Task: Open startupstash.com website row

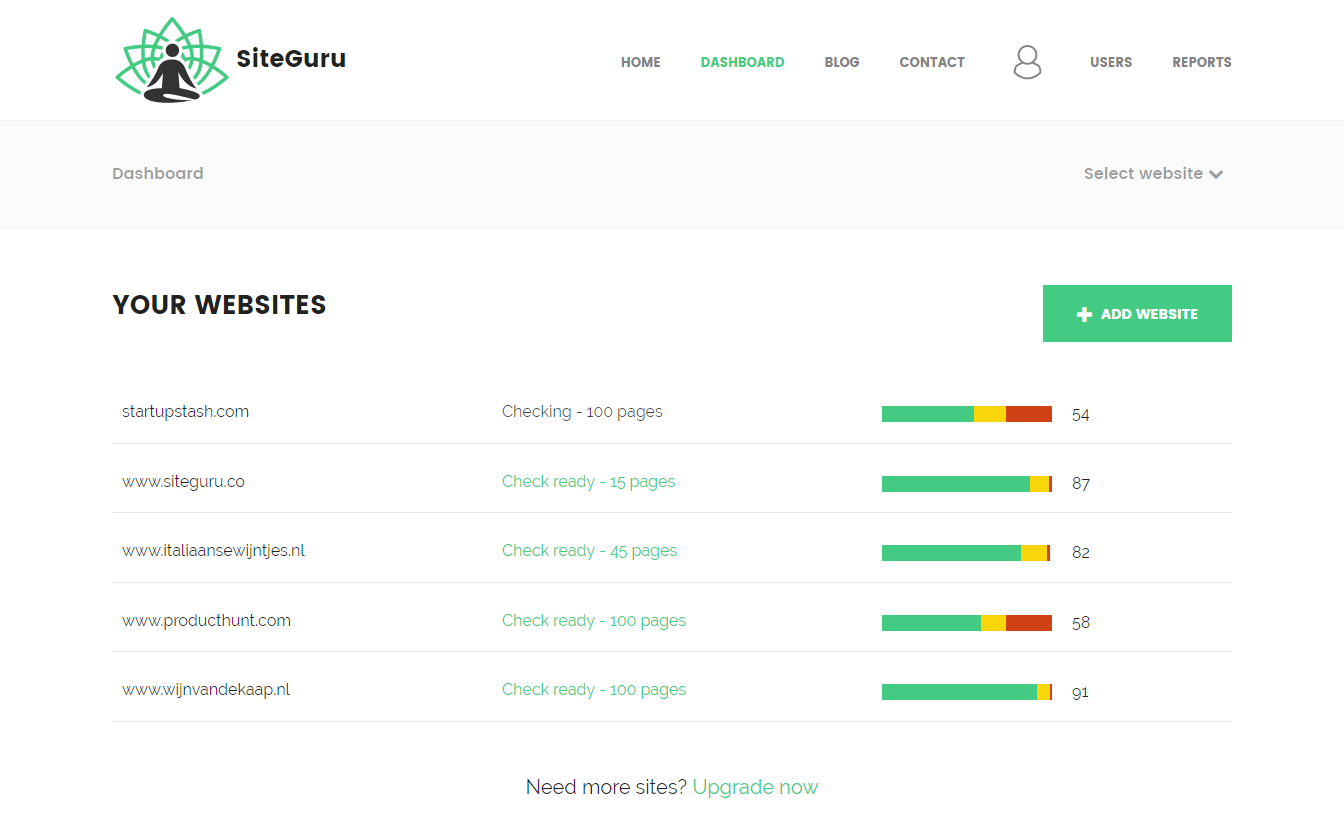Action: click(672, 411)
